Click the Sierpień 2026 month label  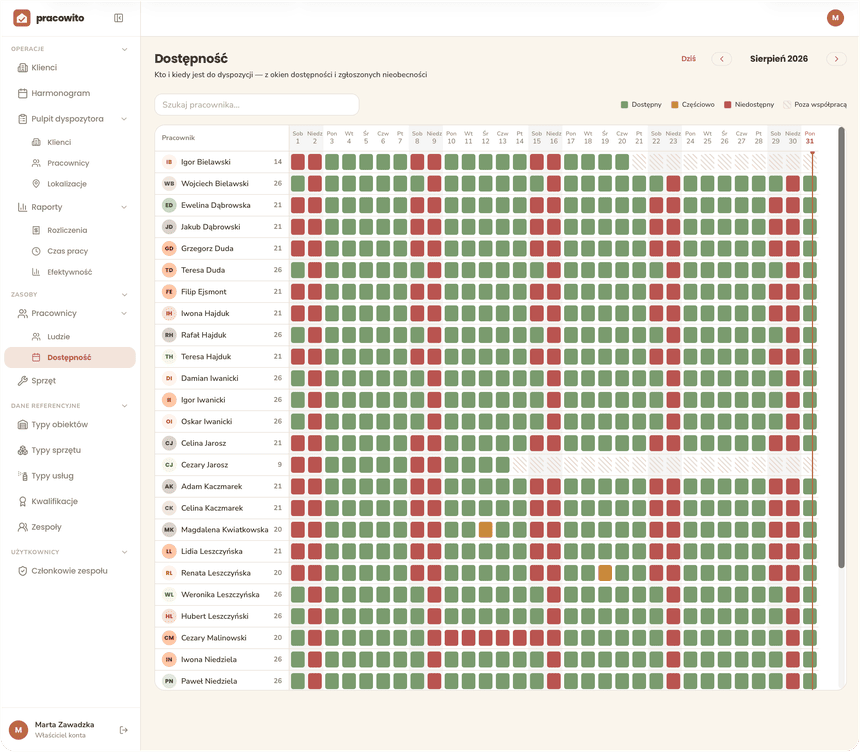779,59
